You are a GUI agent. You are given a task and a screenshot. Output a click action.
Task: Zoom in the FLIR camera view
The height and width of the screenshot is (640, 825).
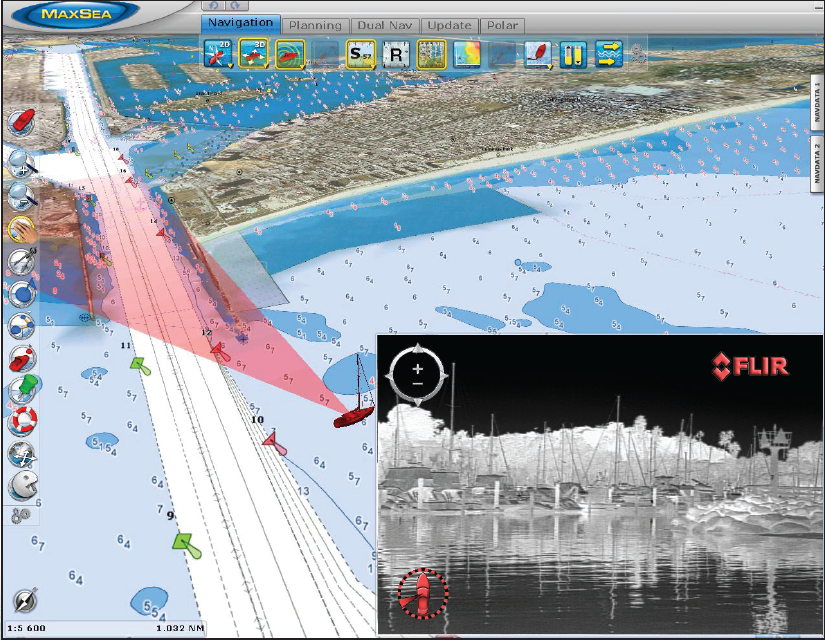click(417, 368)
